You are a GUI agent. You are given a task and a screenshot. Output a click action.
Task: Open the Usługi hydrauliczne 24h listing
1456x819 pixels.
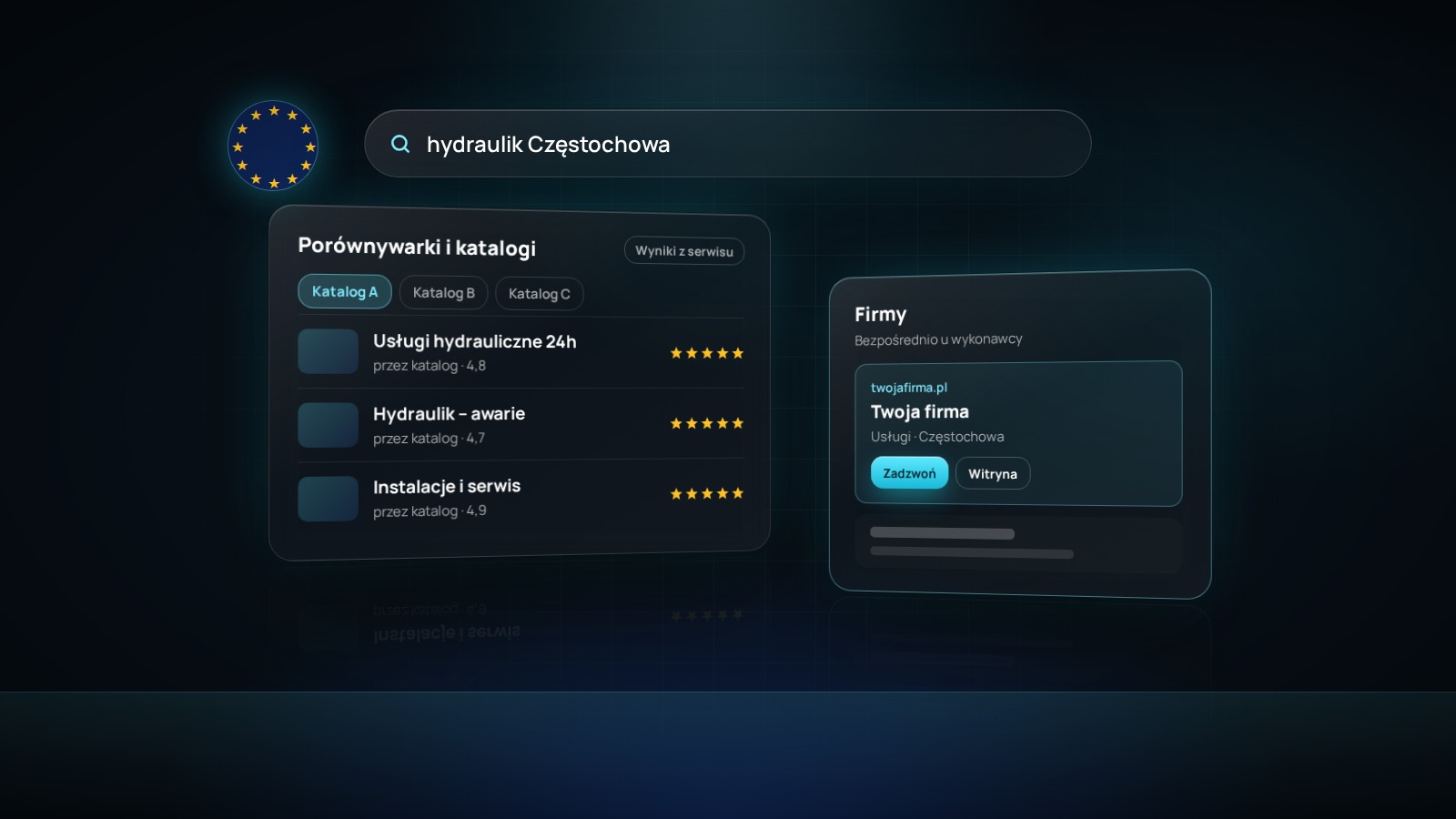[x=521, y=353]
